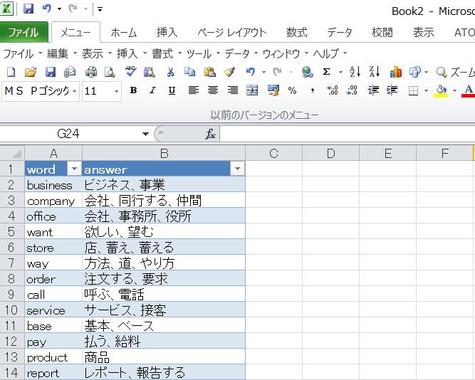The image size is (475, 380).
Task: Click Merge and Center icon
Action: [252, 90]
